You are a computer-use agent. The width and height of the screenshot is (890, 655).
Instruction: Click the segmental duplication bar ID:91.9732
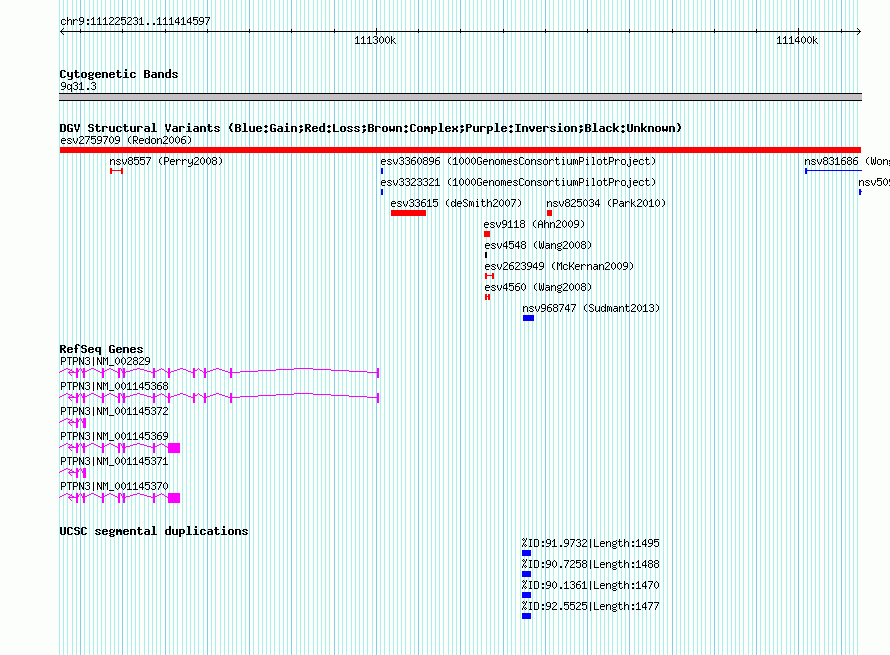[x=527, y=553]
